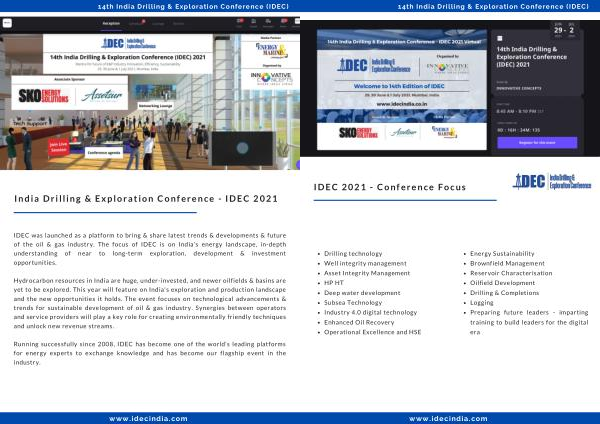This screenshot has width=600, height=424.
Task: Click the Well integrity management bullet
Action: 365,263
